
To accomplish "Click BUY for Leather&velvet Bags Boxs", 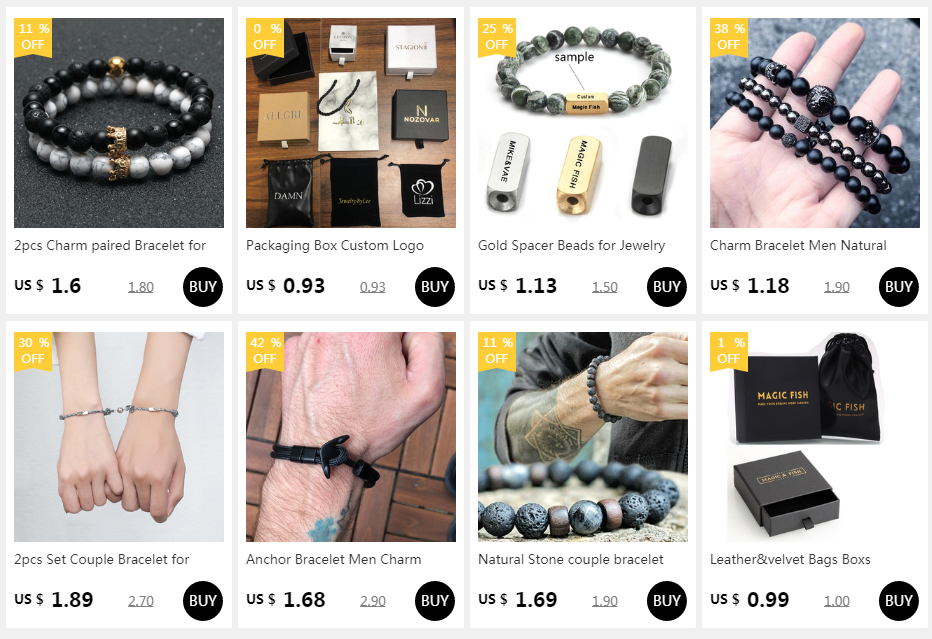I will [898, 601].
